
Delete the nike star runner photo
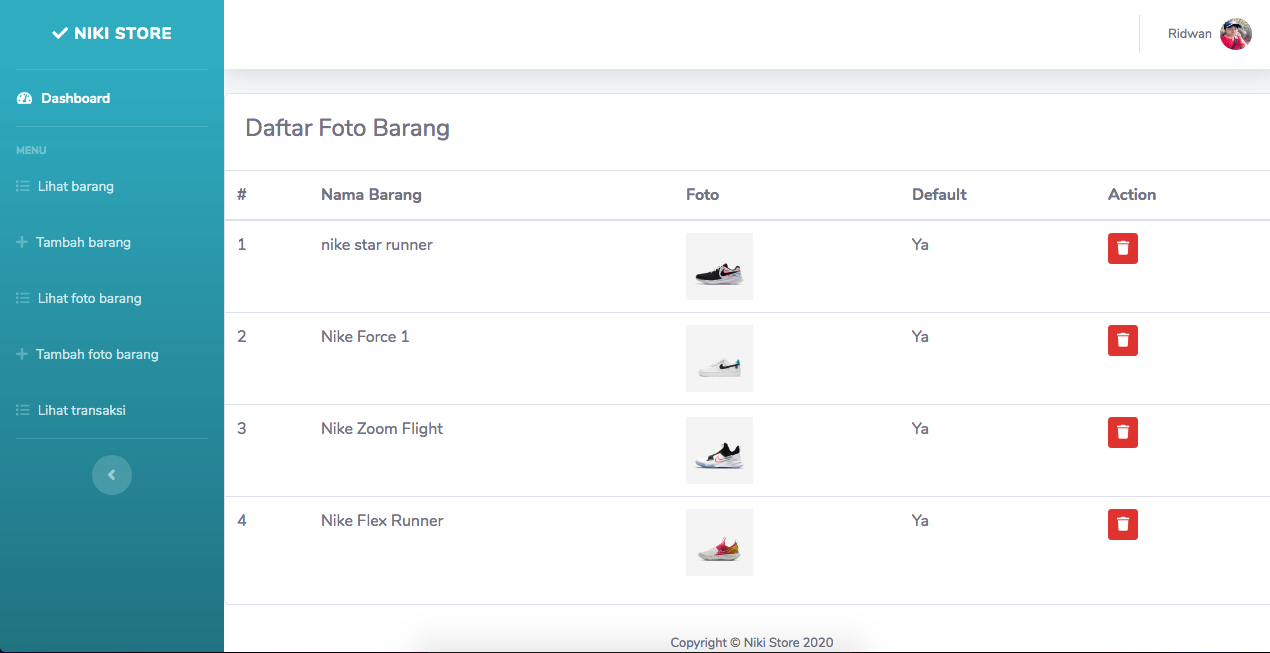coord(1123,248)
